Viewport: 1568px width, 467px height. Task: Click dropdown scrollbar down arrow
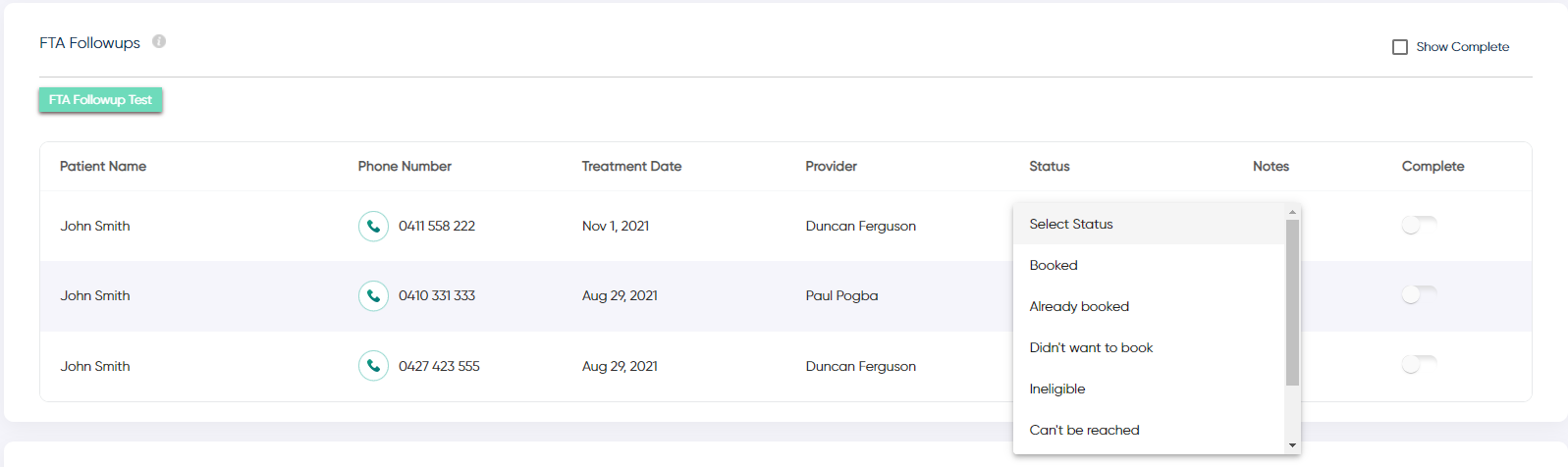1292,445
